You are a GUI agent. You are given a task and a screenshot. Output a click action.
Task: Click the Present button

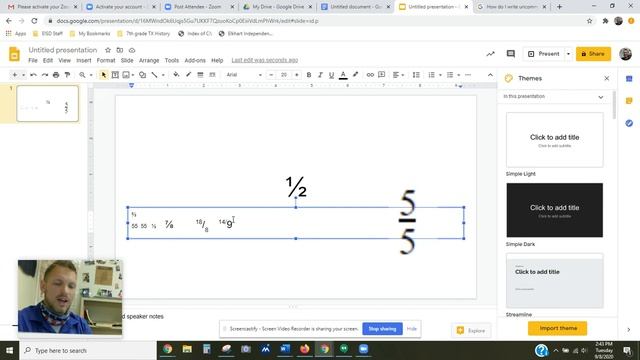[x=544, y=54]
